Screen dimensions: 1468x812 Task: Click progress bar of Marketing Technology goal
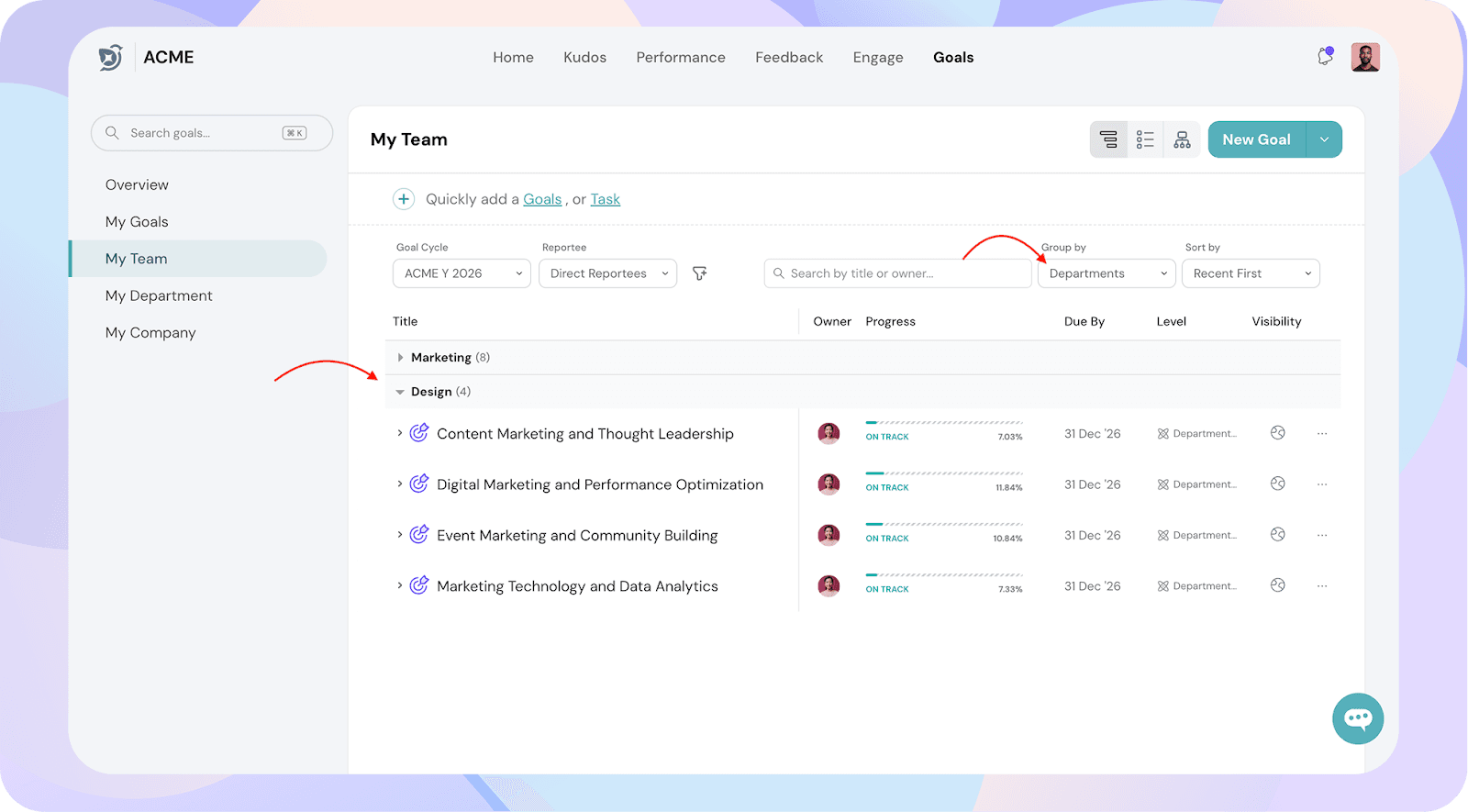coord(943,575)
